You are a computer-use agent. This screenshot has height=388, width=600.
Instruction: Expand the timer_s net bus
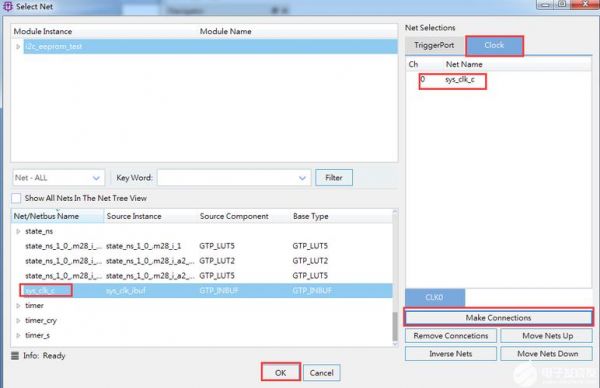point(18,335)
